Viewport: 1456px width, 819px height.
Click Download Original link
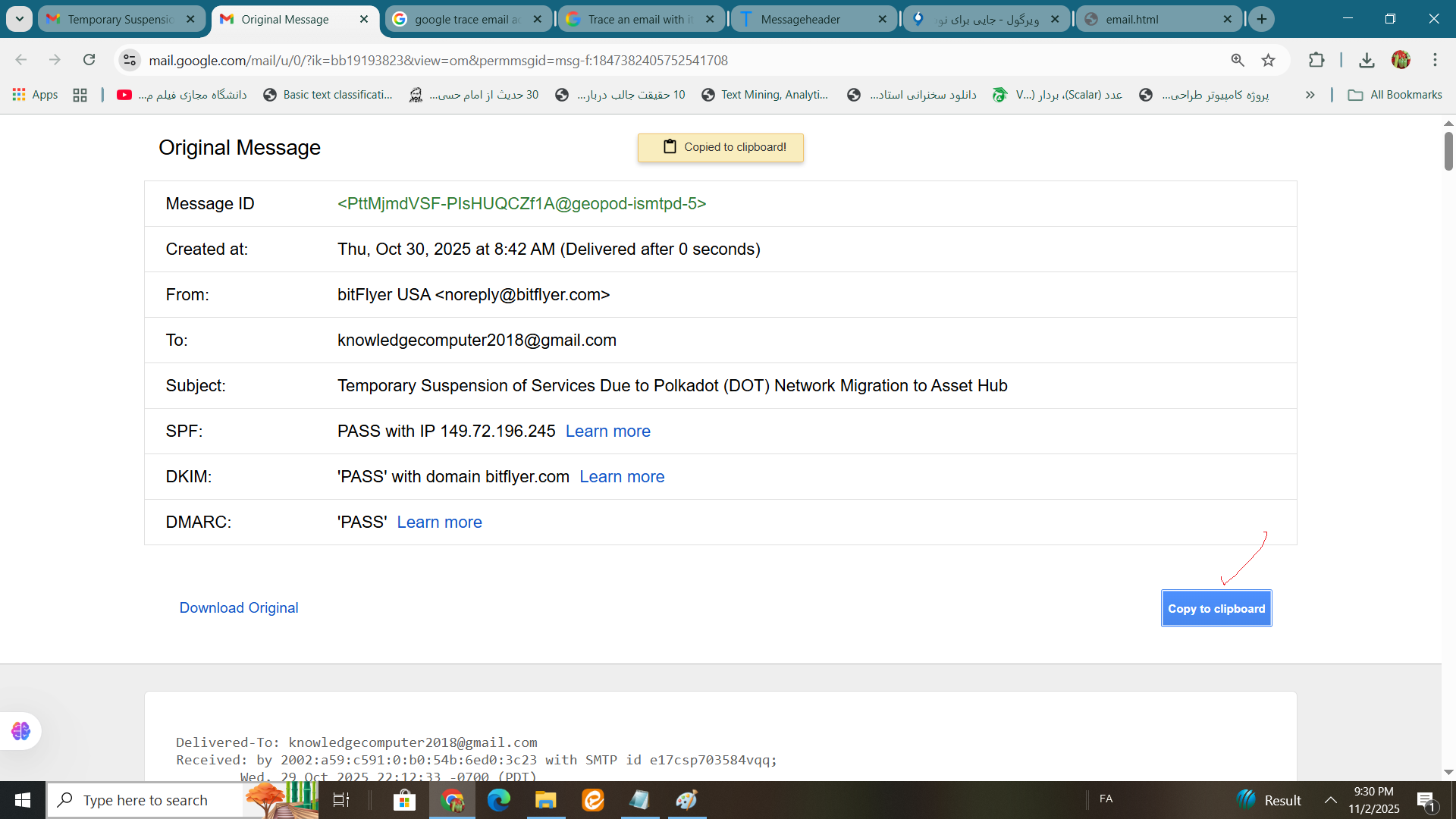tap(238, 607)
